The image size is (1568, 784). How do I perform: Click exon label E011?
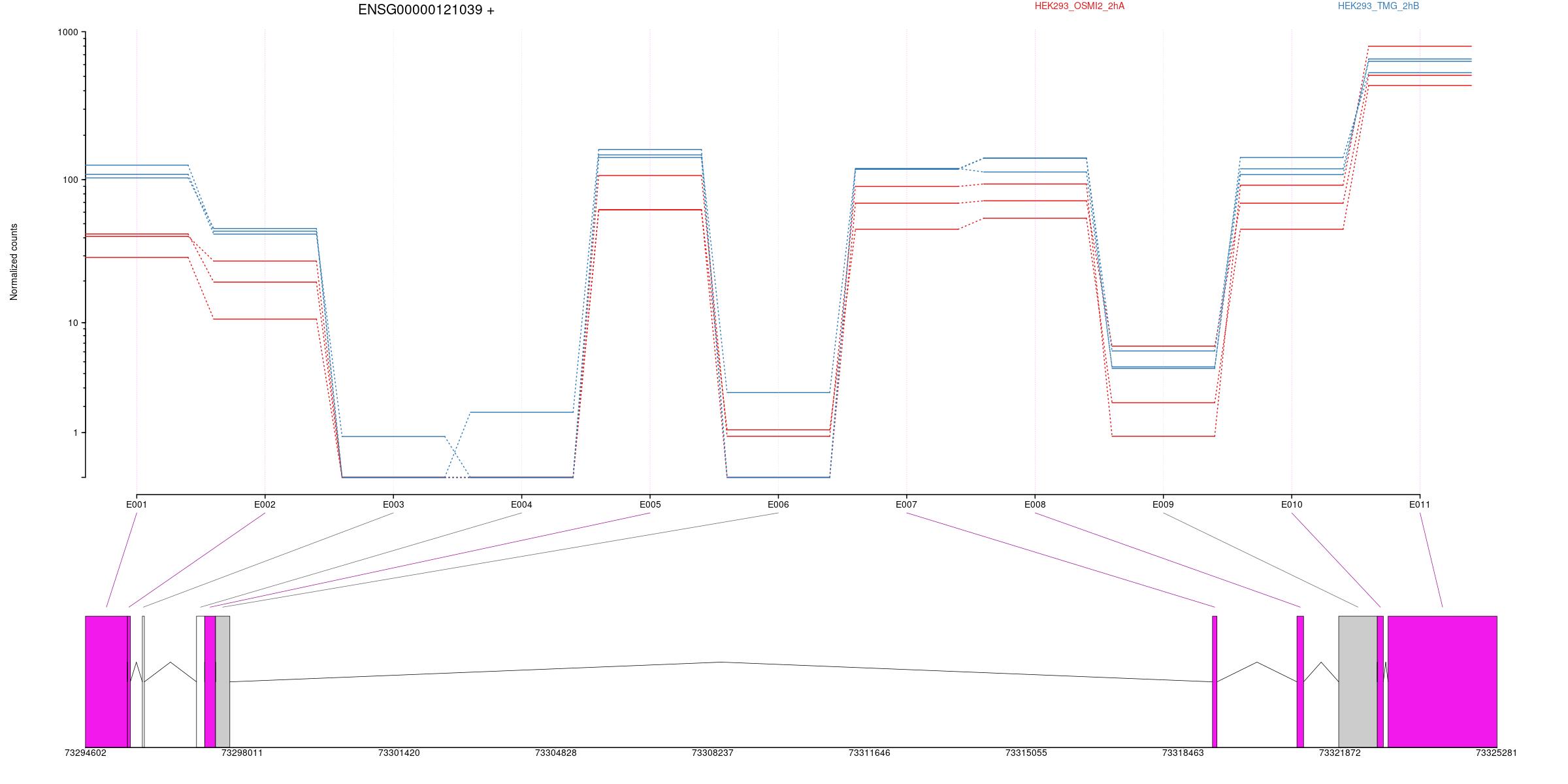coord(1420,504)
